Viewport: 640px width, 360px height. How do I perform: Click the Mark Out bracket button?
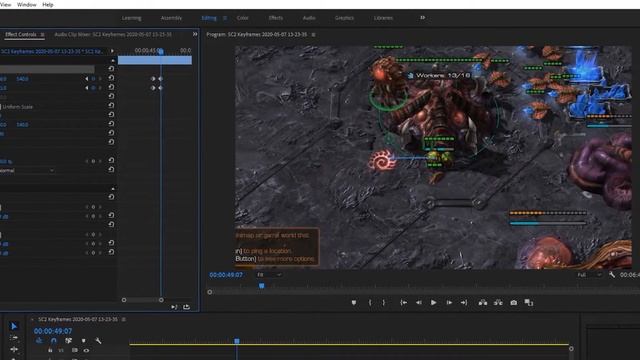pyautogui.click(x=383, y=303)
